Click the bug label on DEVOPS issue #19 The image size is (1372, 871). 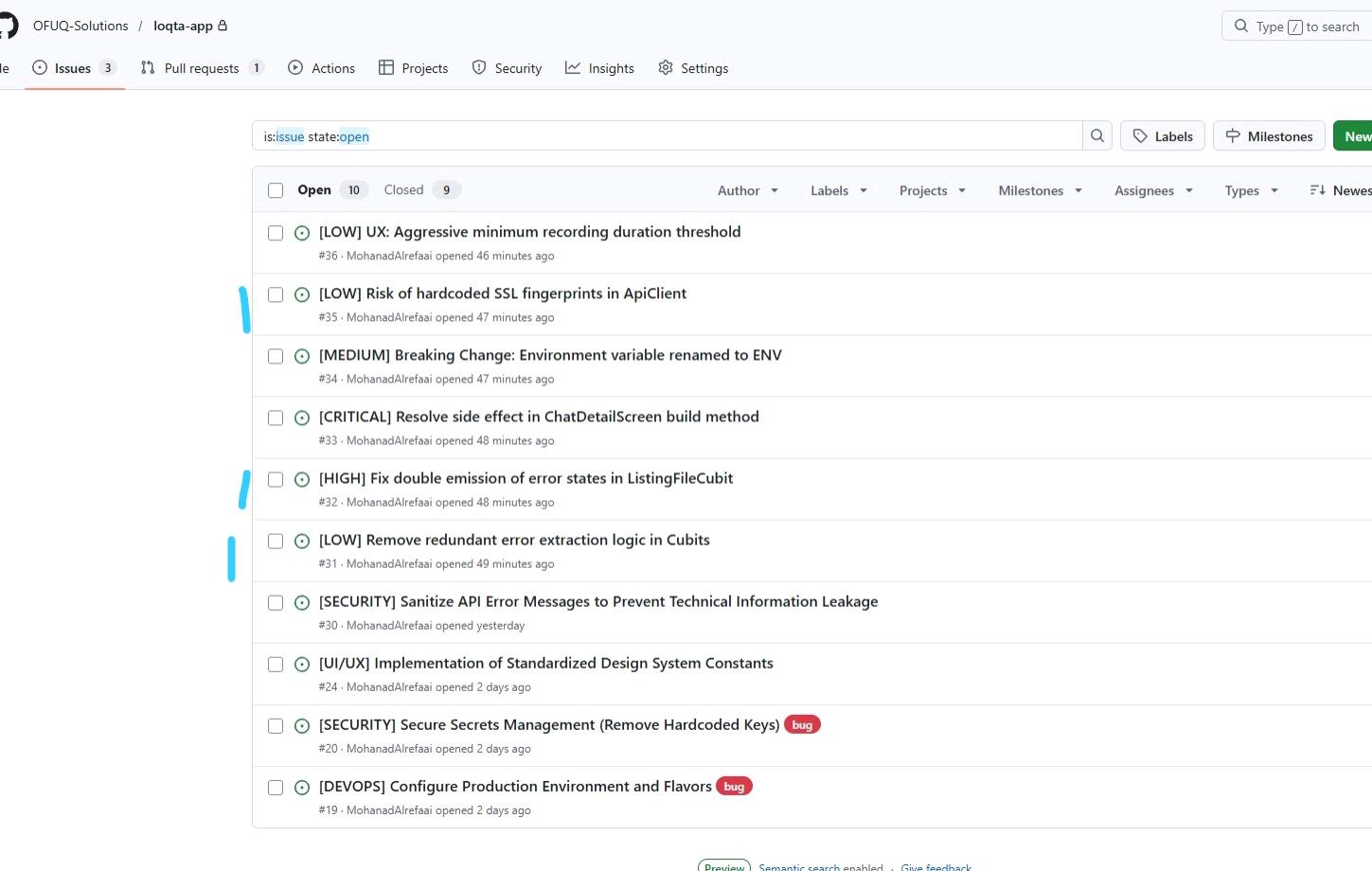click(x=734, y=787)
